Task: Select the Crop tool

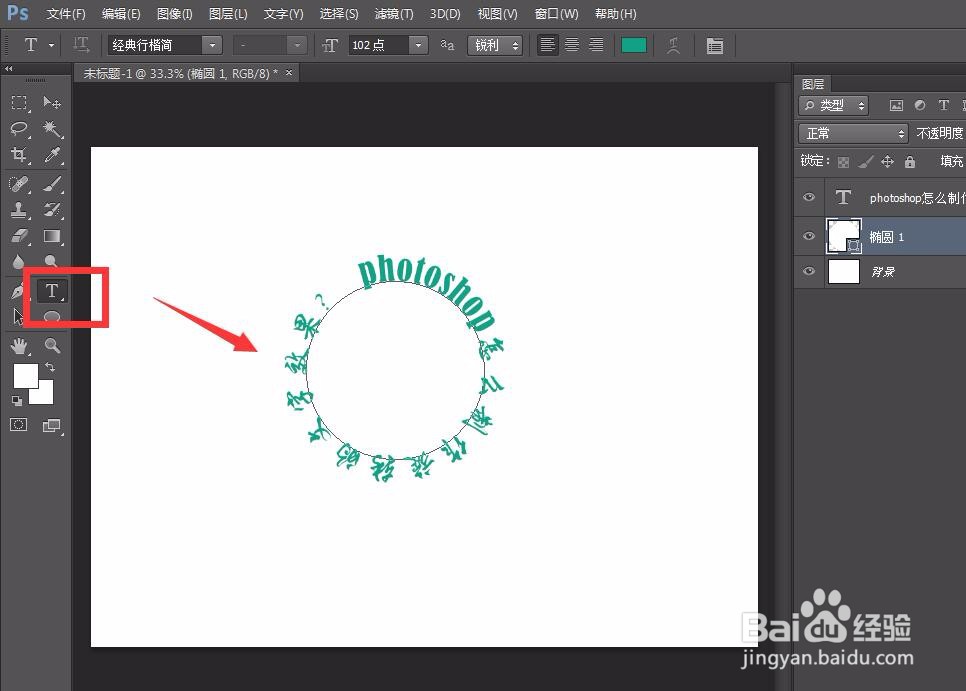Action: pyautogui.click(x=19, y=154)
